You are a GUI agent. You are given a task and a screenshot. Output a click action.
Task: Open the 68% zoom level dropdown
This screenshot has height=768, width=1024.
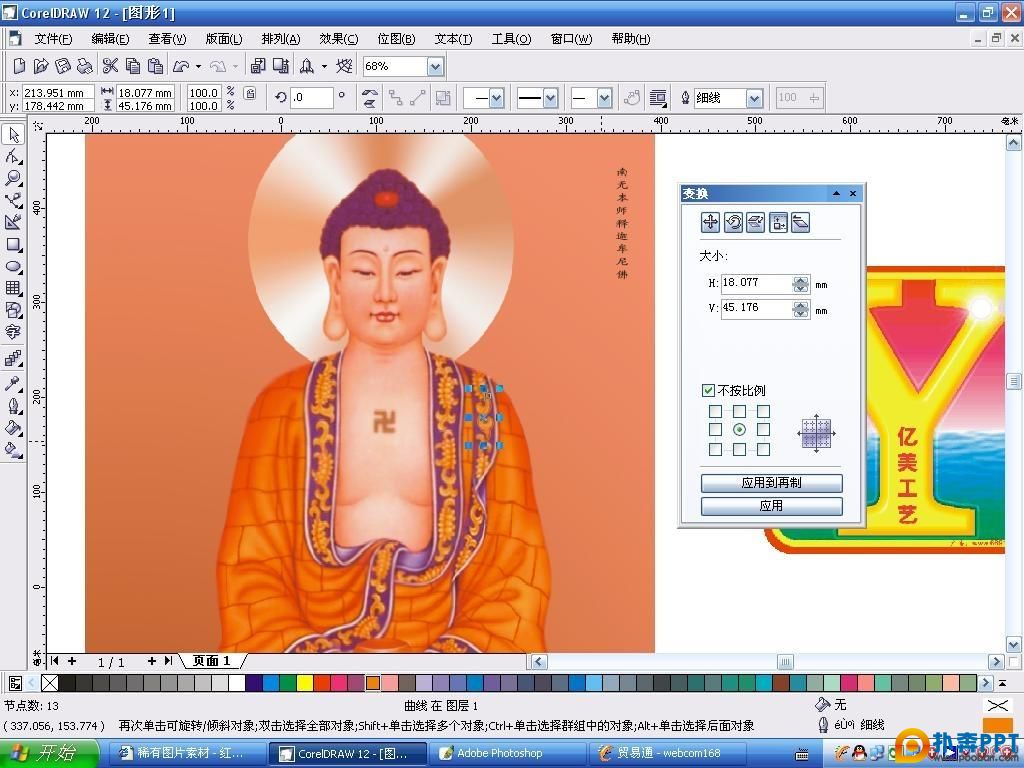click(x=436, y=66)
